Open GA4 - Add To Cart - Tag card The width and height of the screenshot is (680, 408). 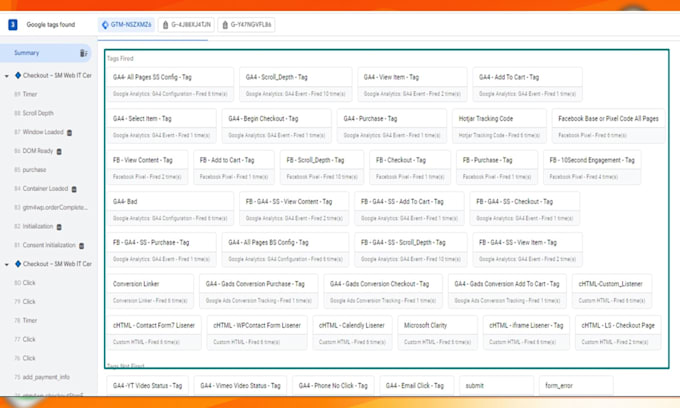pyautogui.click(x=527, y=85)
